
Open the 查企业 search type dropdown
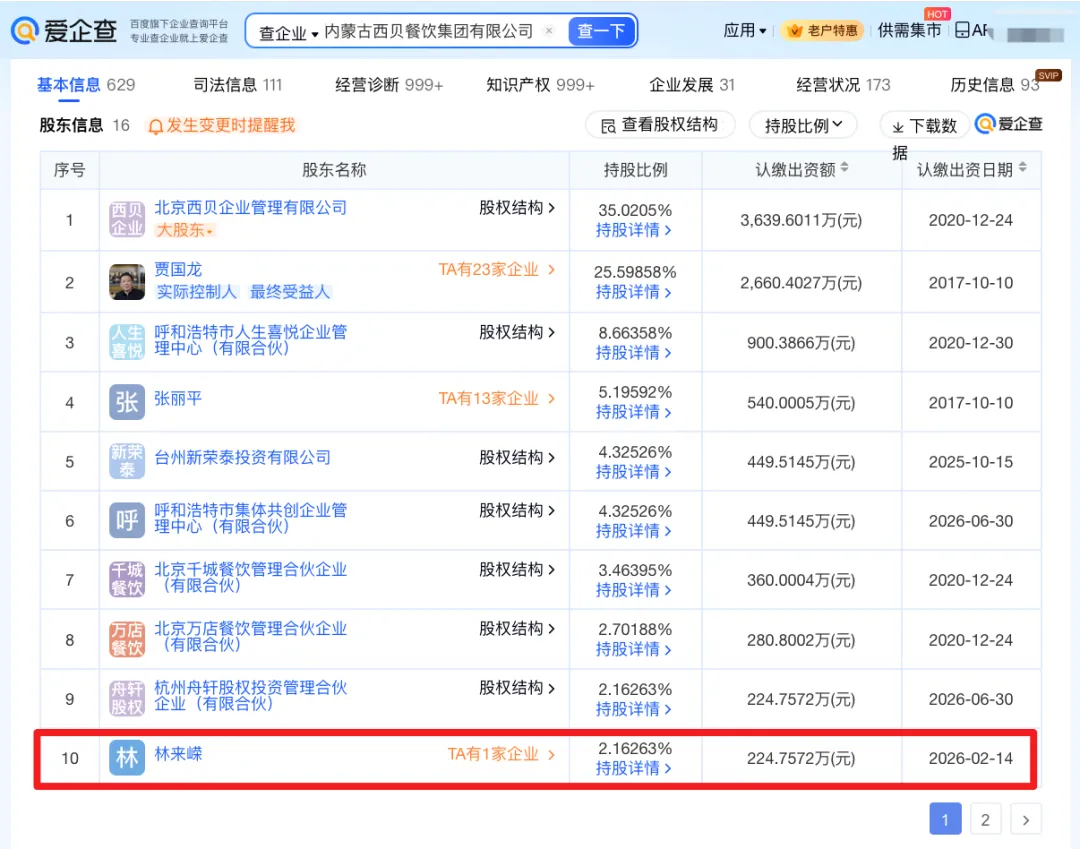(288, 32)
